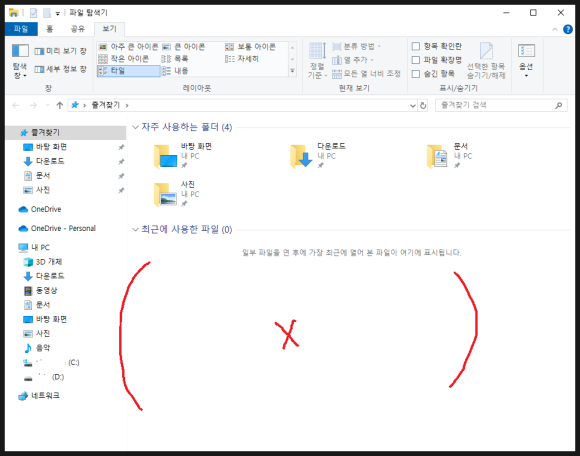Switch to the 홈 ribbon tab
The image size is (580, 456).
(50, 29)
